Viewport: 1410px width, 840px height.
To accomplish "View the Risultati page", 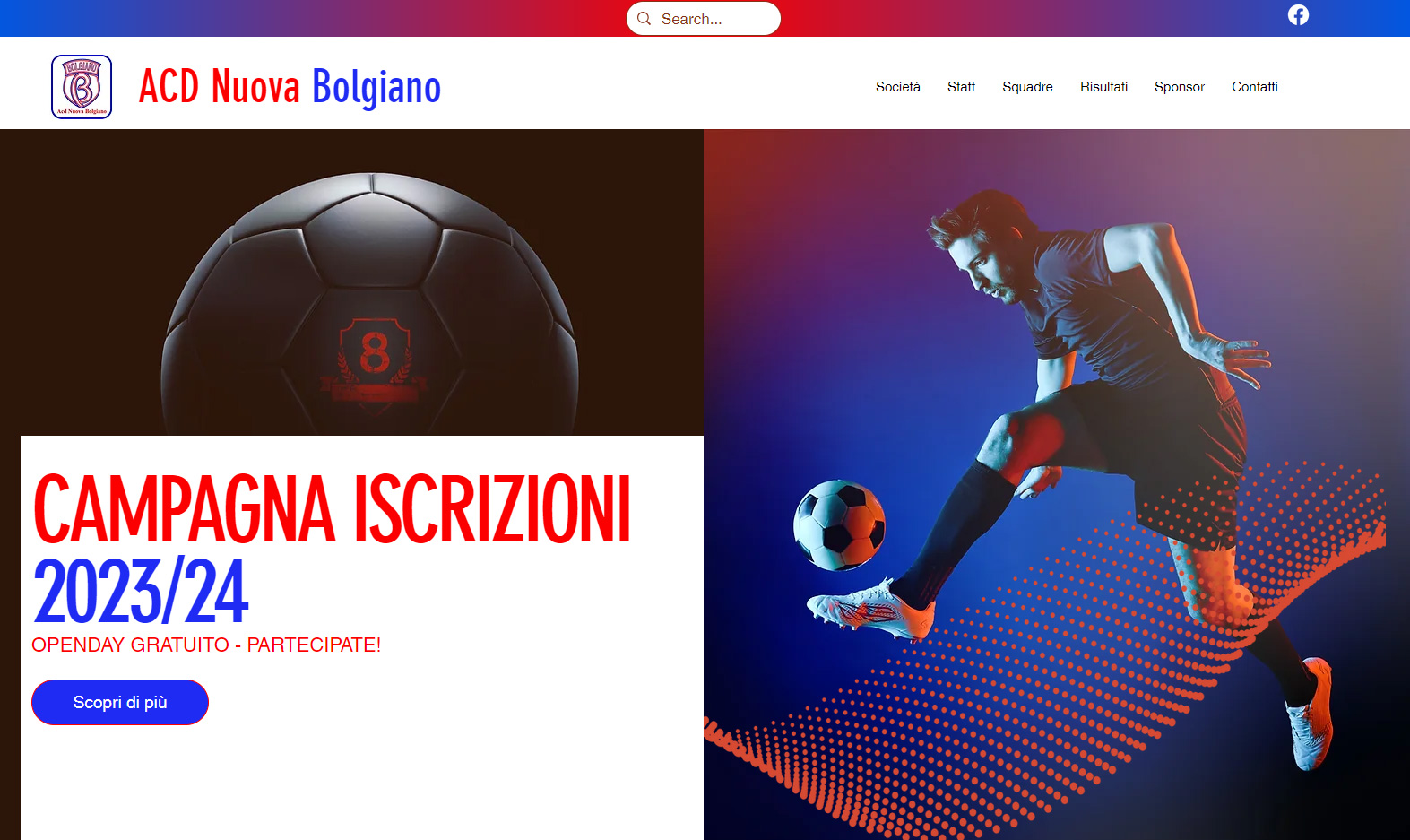I will 1103,87.
